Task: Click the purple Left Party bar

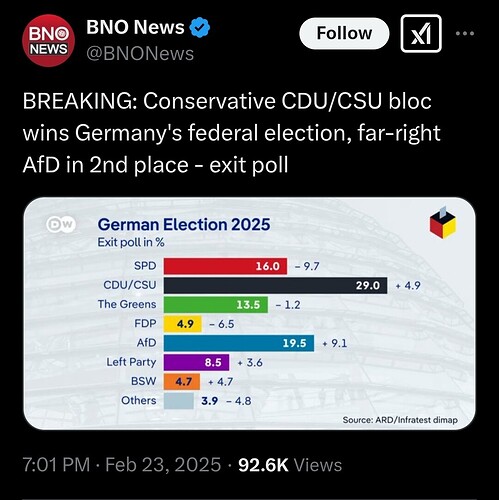Action: 196,362
